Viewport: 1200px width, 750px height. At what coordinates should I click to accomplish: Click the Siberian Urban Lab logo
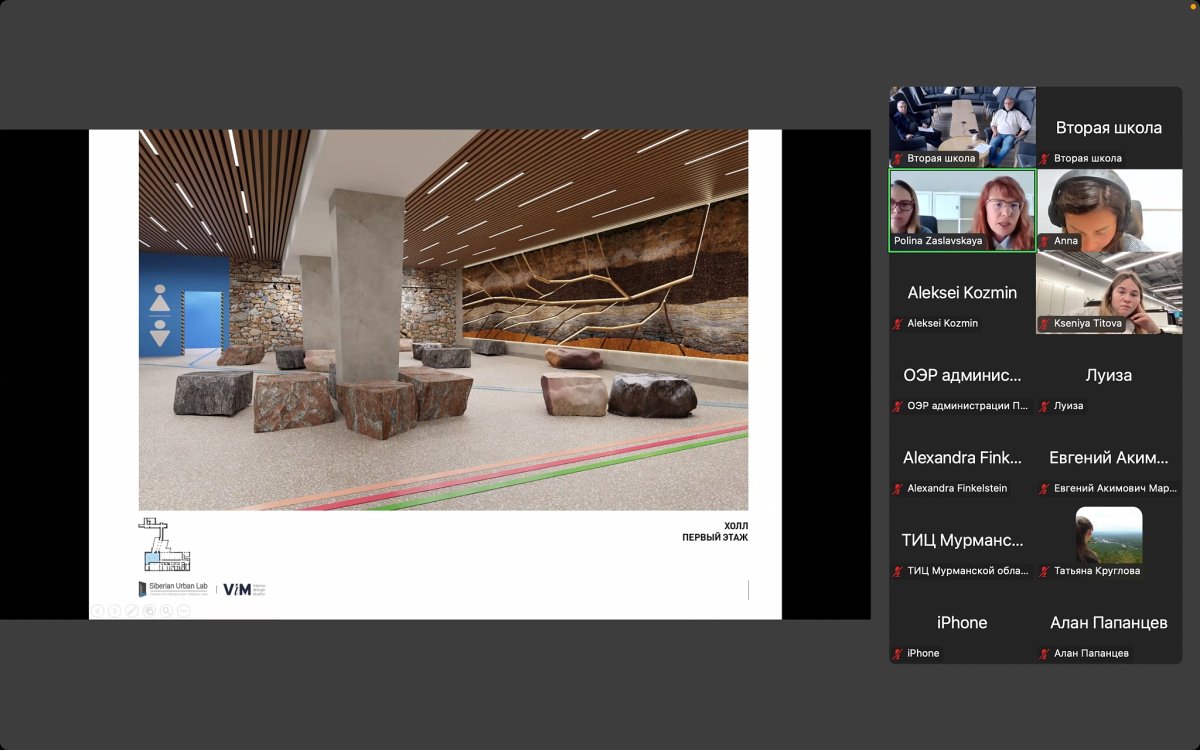click(x=174, y=589)
